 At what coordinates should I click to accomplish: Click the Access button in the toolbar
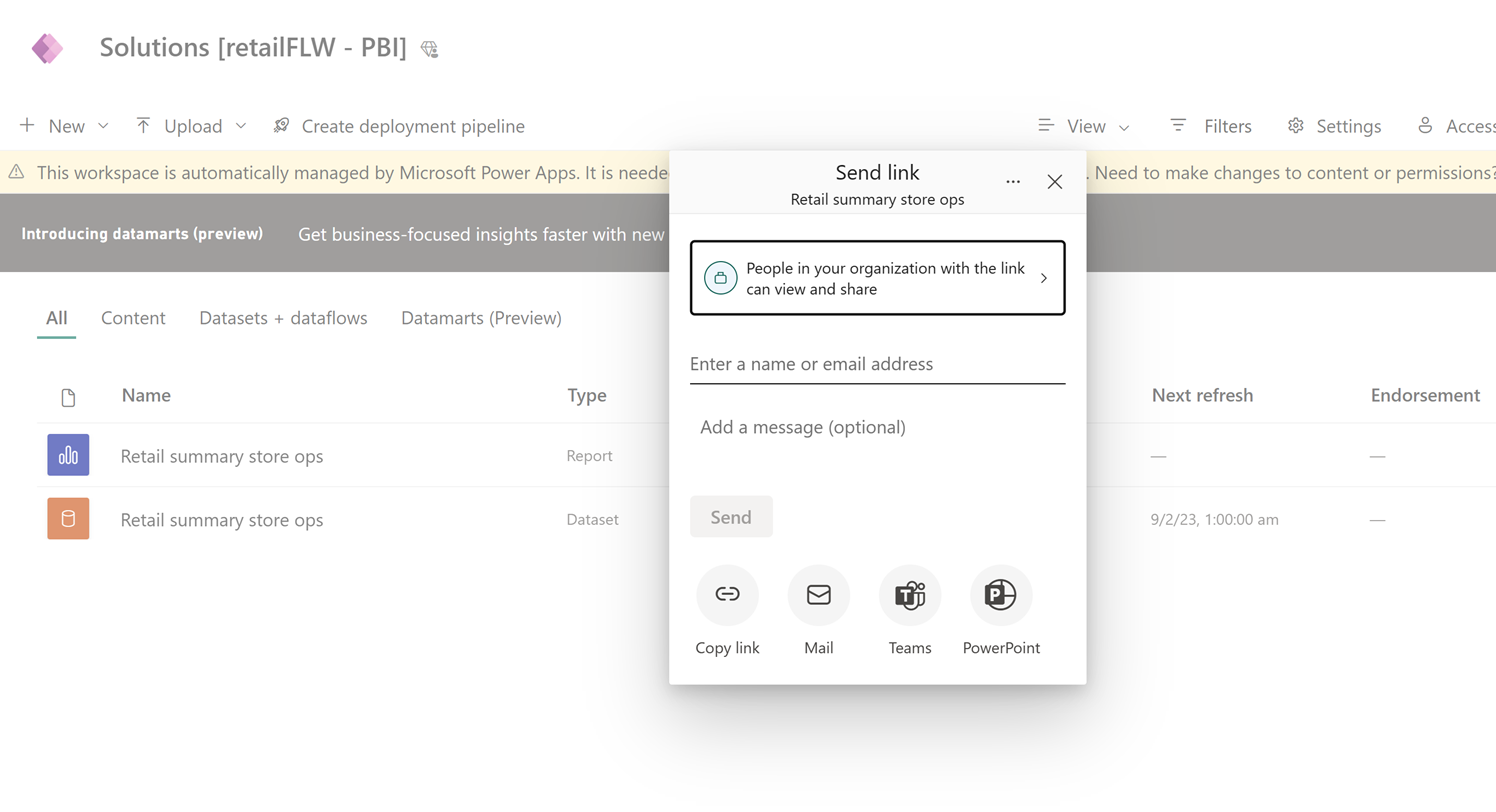(1456, 126)
